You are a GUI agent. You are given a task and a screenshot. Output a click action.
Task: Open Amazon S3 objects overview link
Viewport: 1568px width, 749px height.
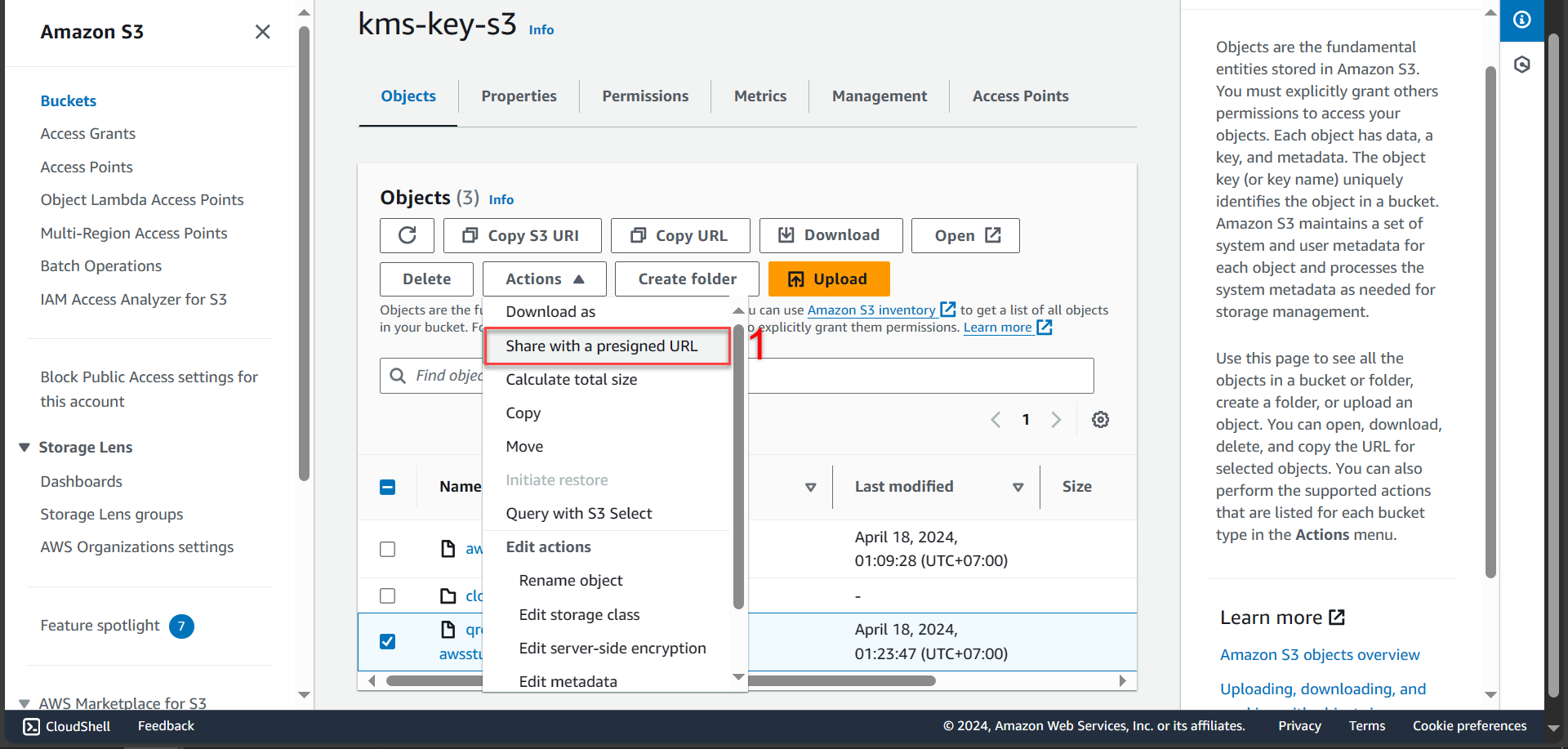click(1320, 654)
